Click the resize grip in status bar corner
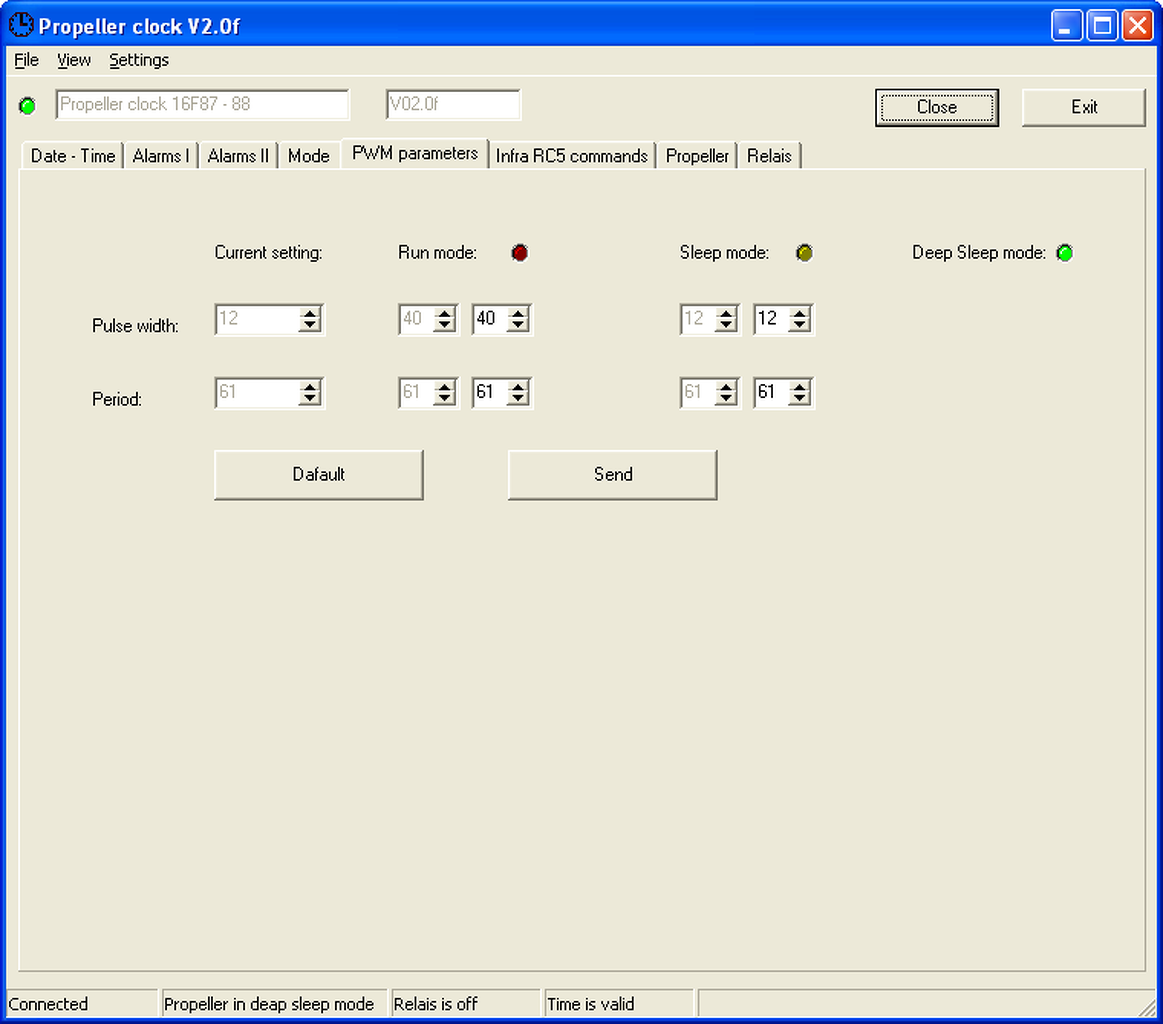 pos(1149,1007)
